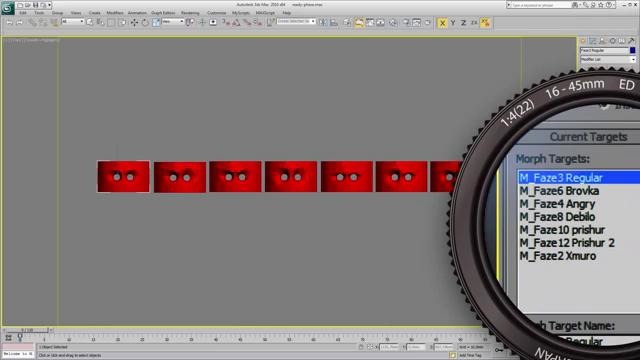
Task: Activate the Select and Move tool
Action: (x=134, y=23)
